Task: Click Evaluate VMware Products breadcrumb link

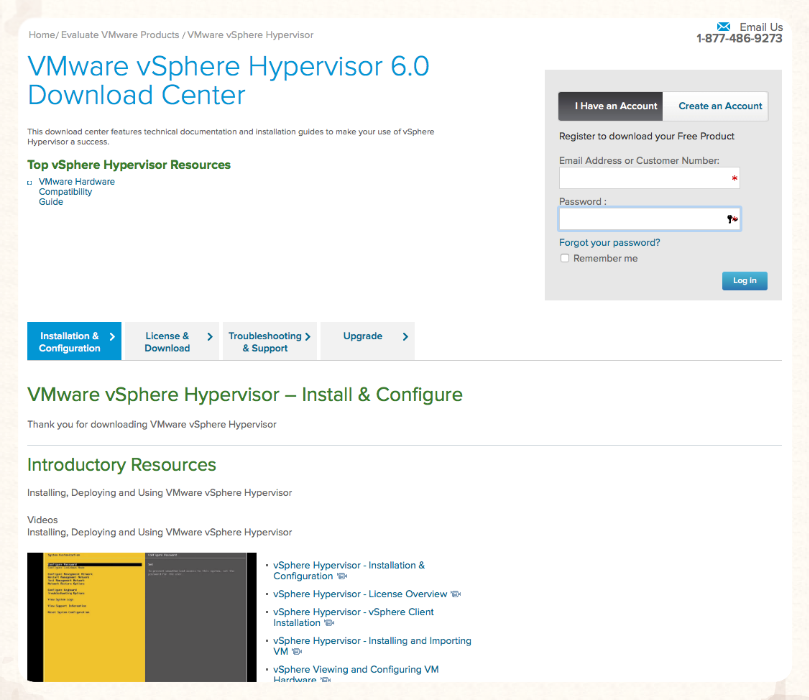Action: pyautogui.click(x=119, y=35)
